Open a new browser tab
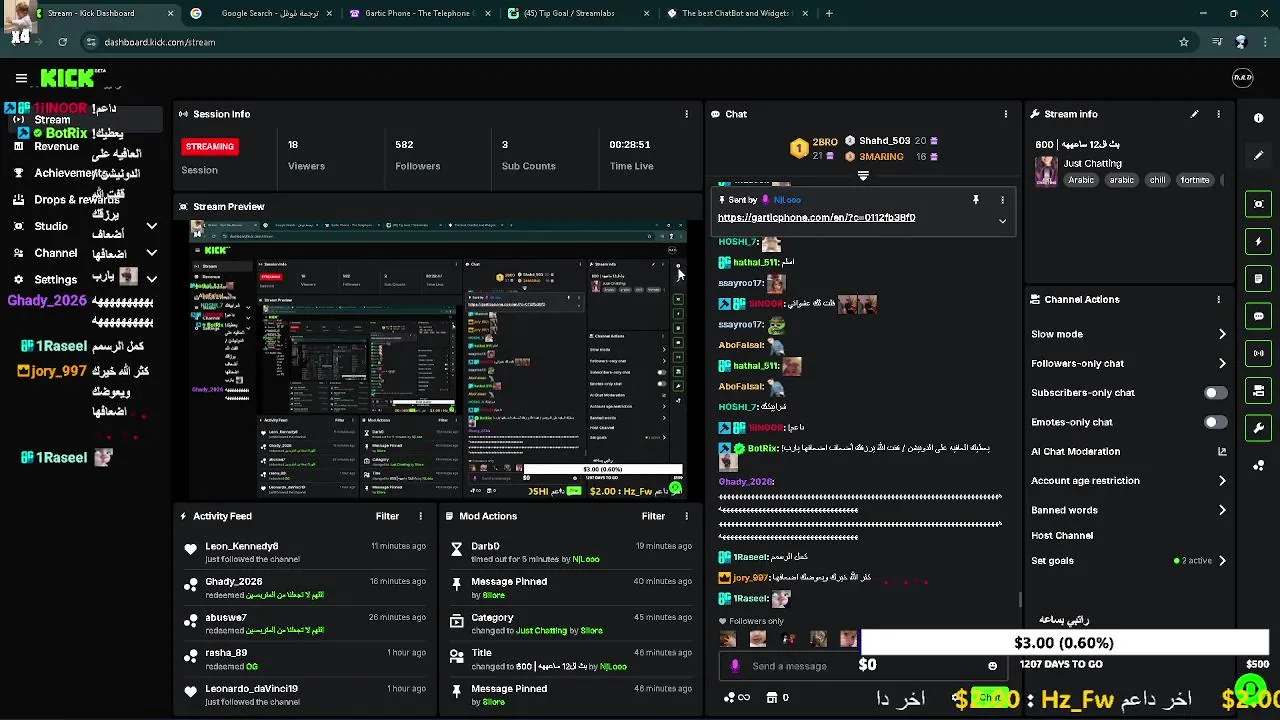Screen dimensions: 1280x720 pos(828,13)
